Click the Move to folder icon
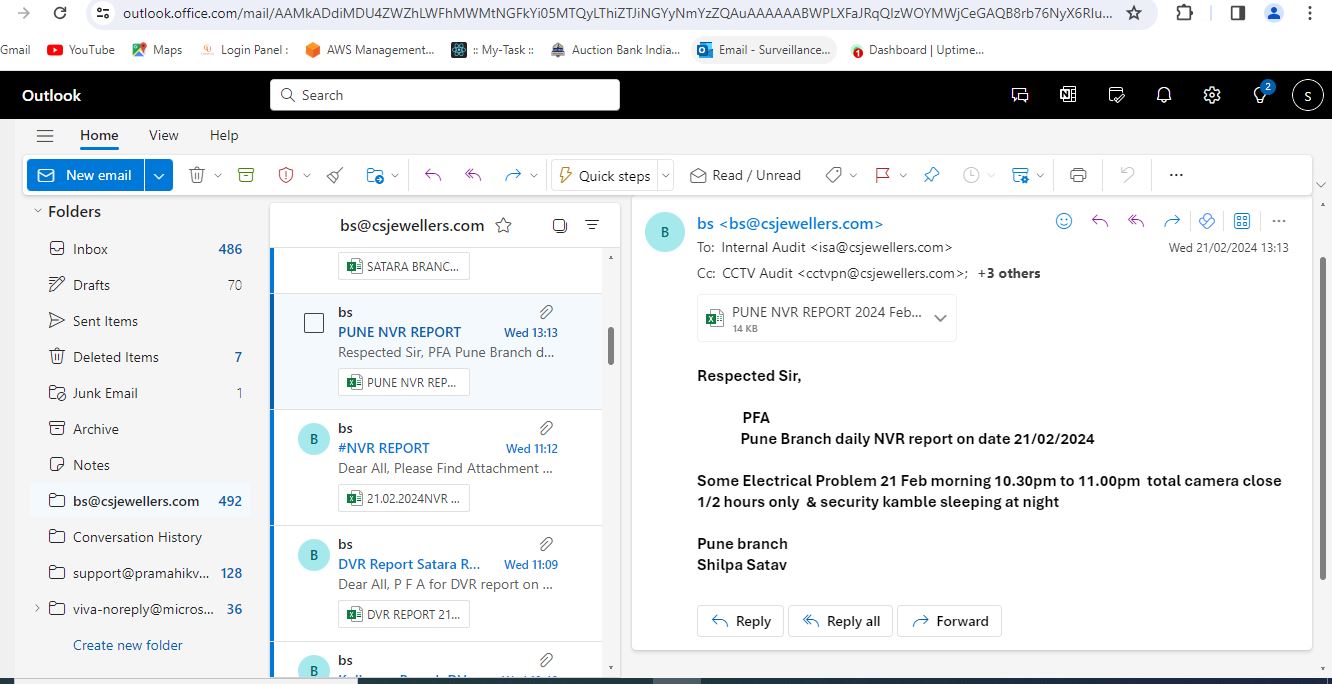Image resolution: width=1332 pixels, height=684 pixels. pyautogui.click(x=375, y=175)
